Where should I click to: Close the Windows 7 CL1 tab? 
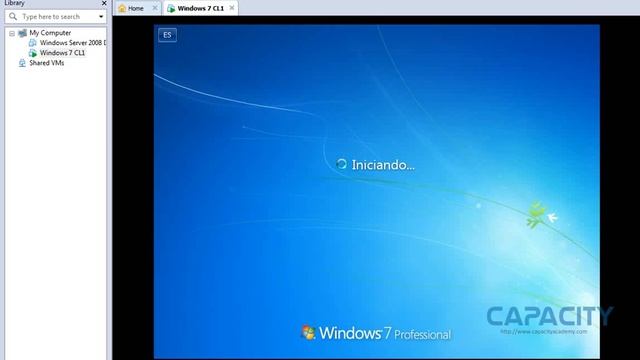pos(232,8)
